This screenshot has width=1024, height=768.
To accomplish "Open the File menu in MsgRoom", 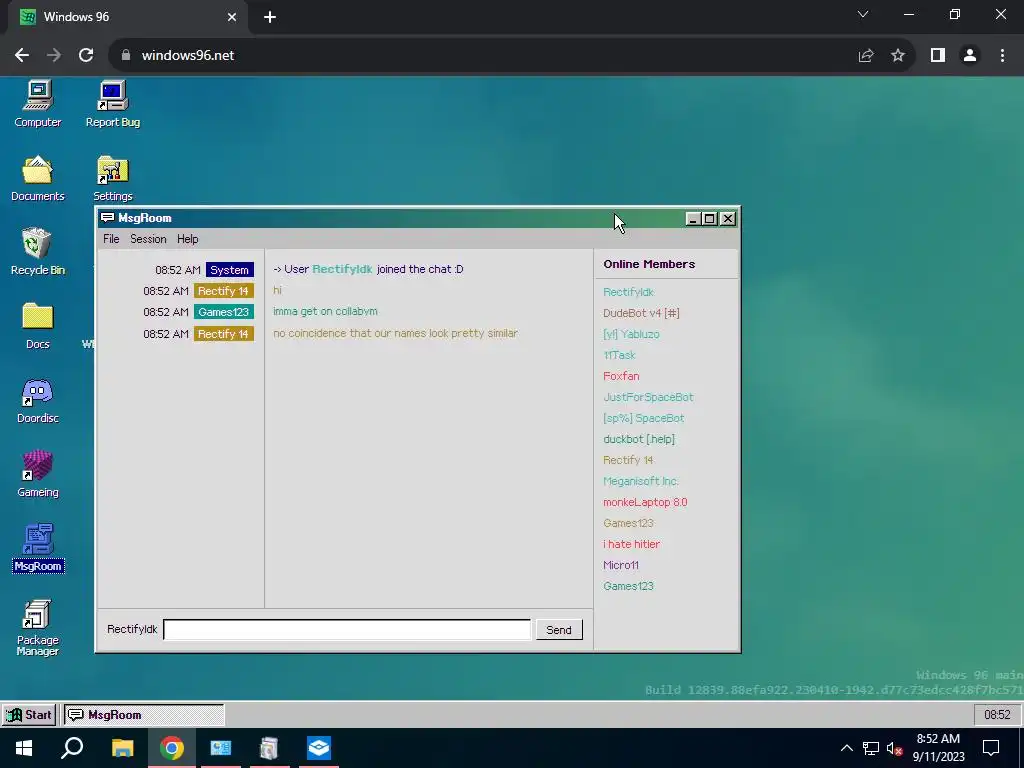I will click(111, 239).
